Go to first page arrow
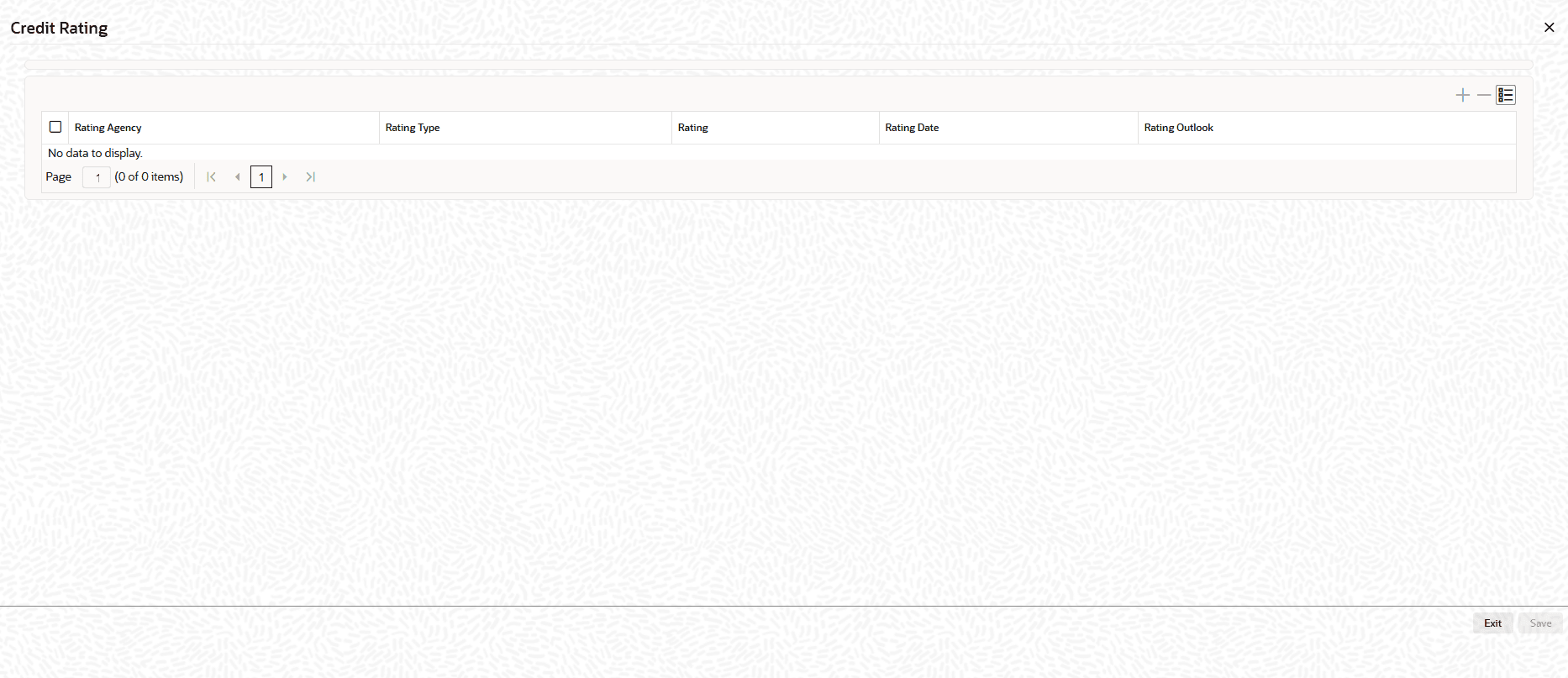Viewport: 1568px width, 678px height. click(x=212, y=177)
